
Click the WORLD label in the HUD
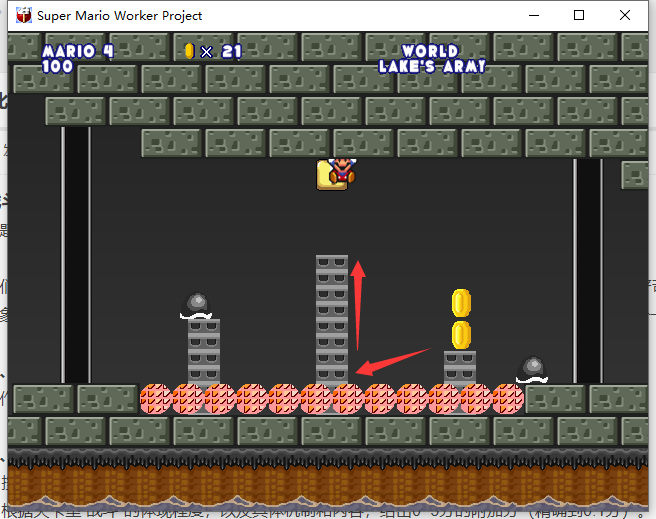430,51
